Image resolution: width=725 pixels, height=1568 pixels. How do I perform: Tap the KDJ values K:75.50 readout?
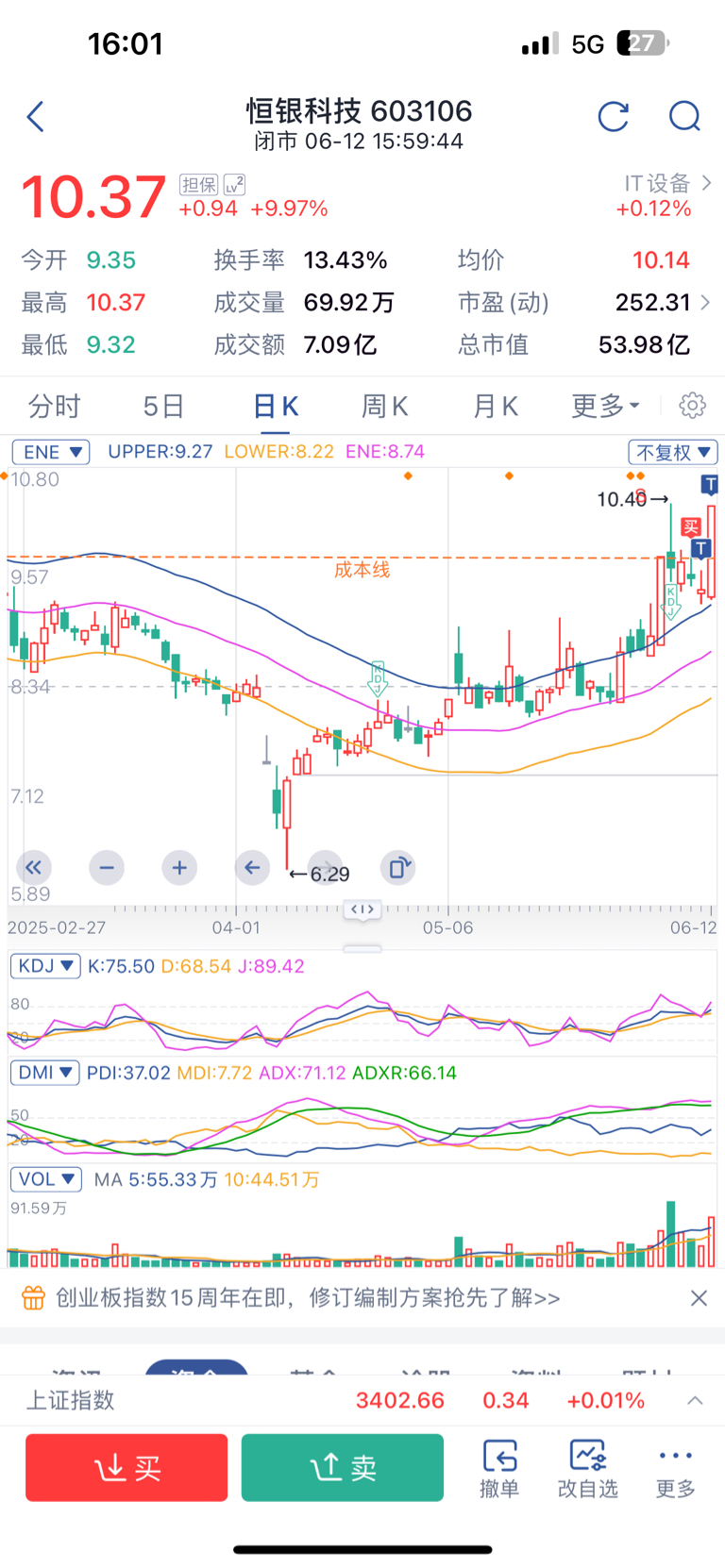pos(121,966)
